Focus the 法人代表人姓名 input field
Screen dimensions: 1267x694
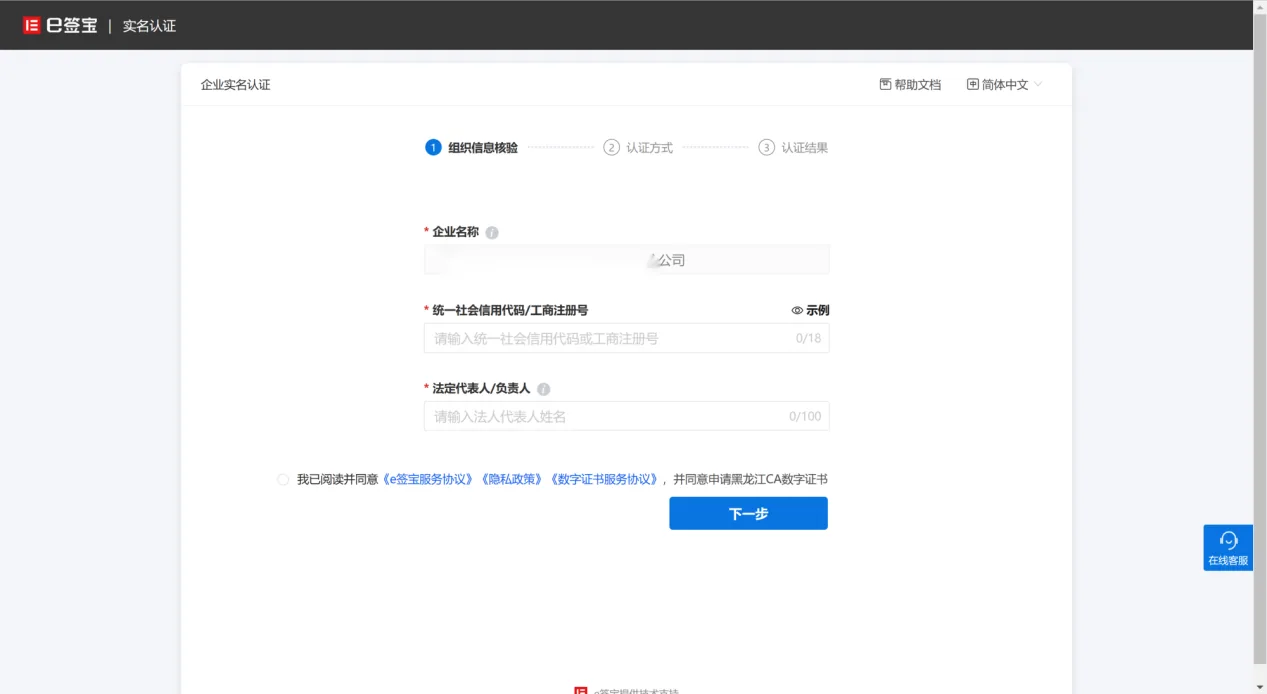point(627,416)
